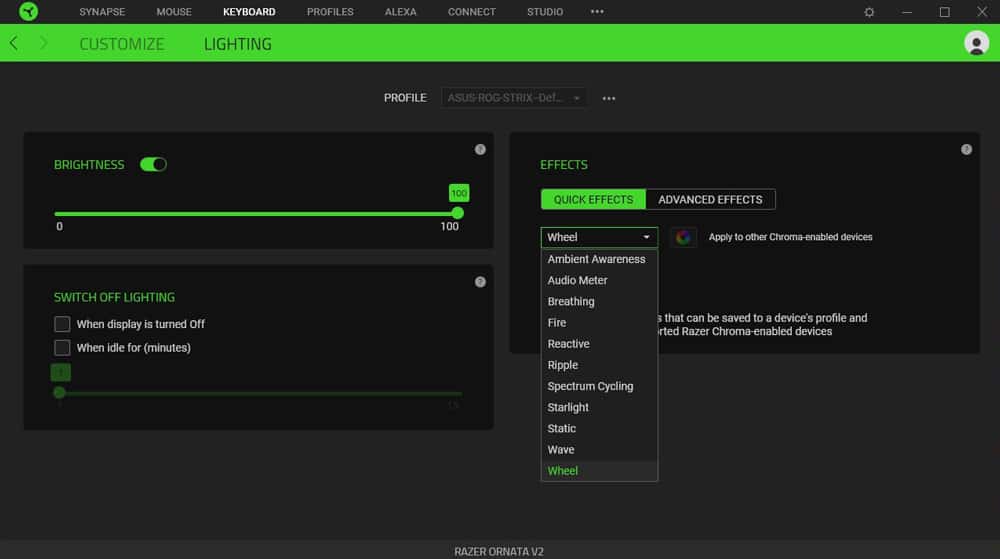
Task: Open the top navigation more options ellipsis
Action: [x=597, y=12]
